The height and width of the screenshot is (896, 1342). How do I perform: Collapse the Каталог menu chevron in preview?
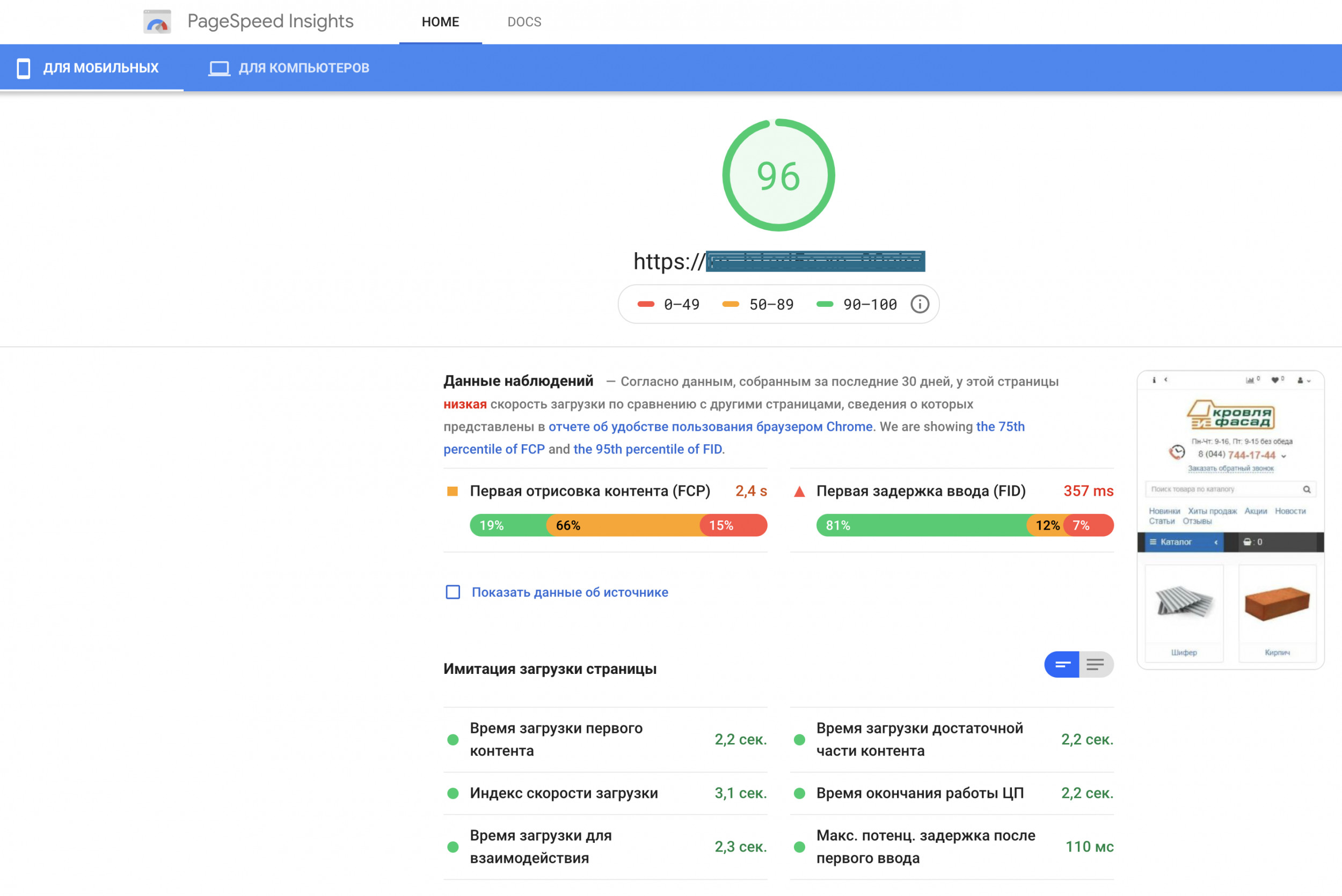click(x=1216, y=542)
